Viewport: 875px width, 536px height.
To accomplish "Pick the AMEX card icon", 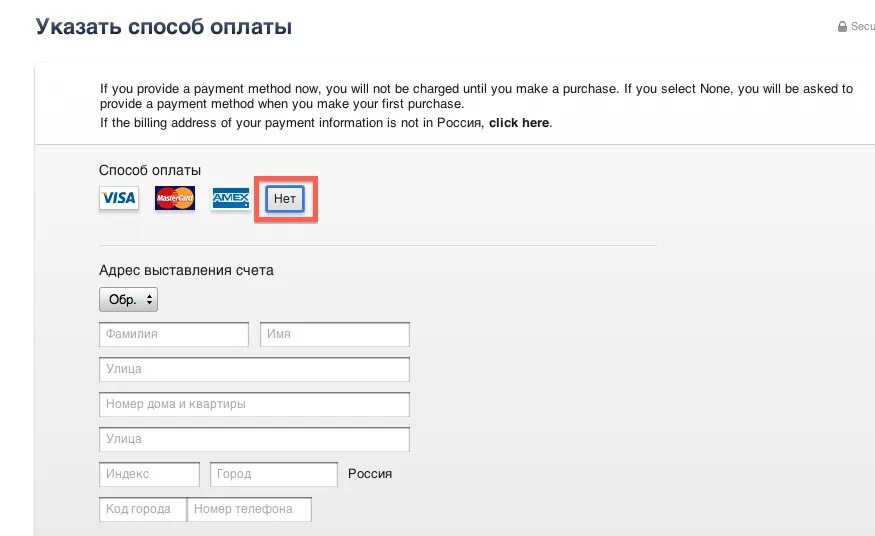I will pyautogui.click(x=230, y=198).
